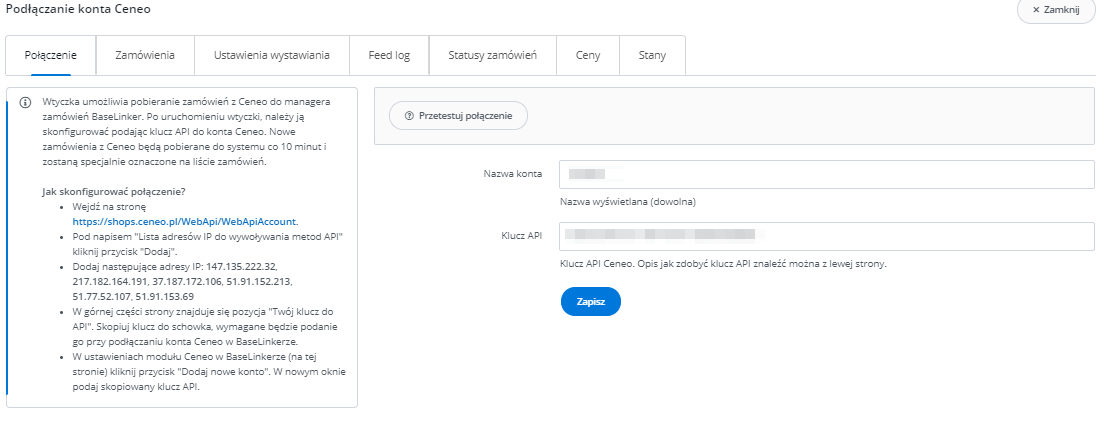This screenshot has width=1103, height=423.
Task: Go to Statusy zamówień tab
Action: click(x=492, y=56)
